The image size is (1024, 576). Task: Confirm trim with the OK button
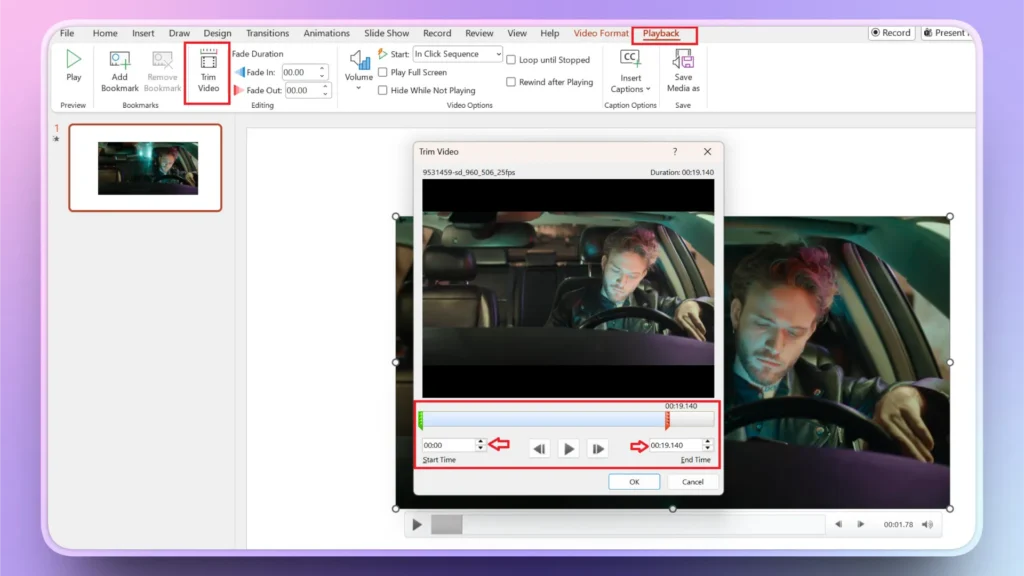[x=634, y=482]
